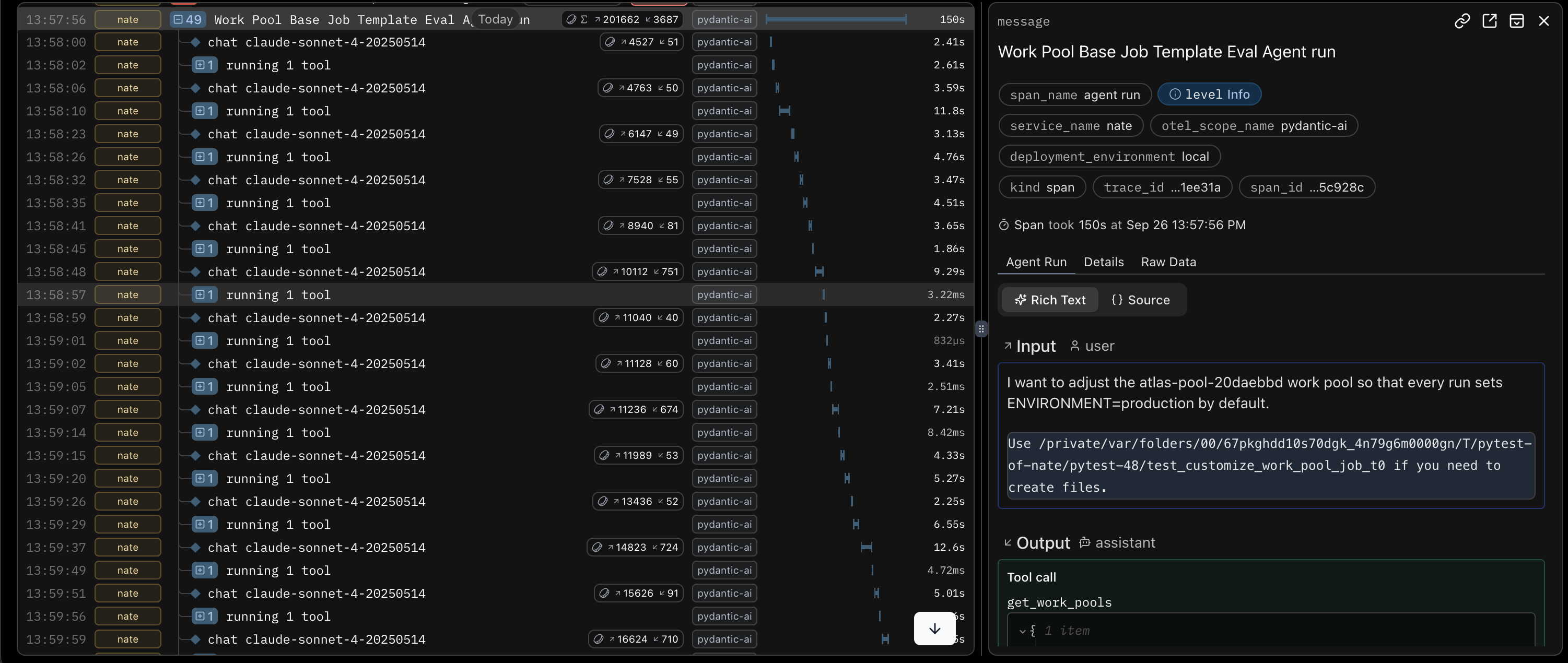Image resolution: width=1568 pixels, height=663 pixels.
Task: Click the service_name nate tag
Action: coord(1071,125)
